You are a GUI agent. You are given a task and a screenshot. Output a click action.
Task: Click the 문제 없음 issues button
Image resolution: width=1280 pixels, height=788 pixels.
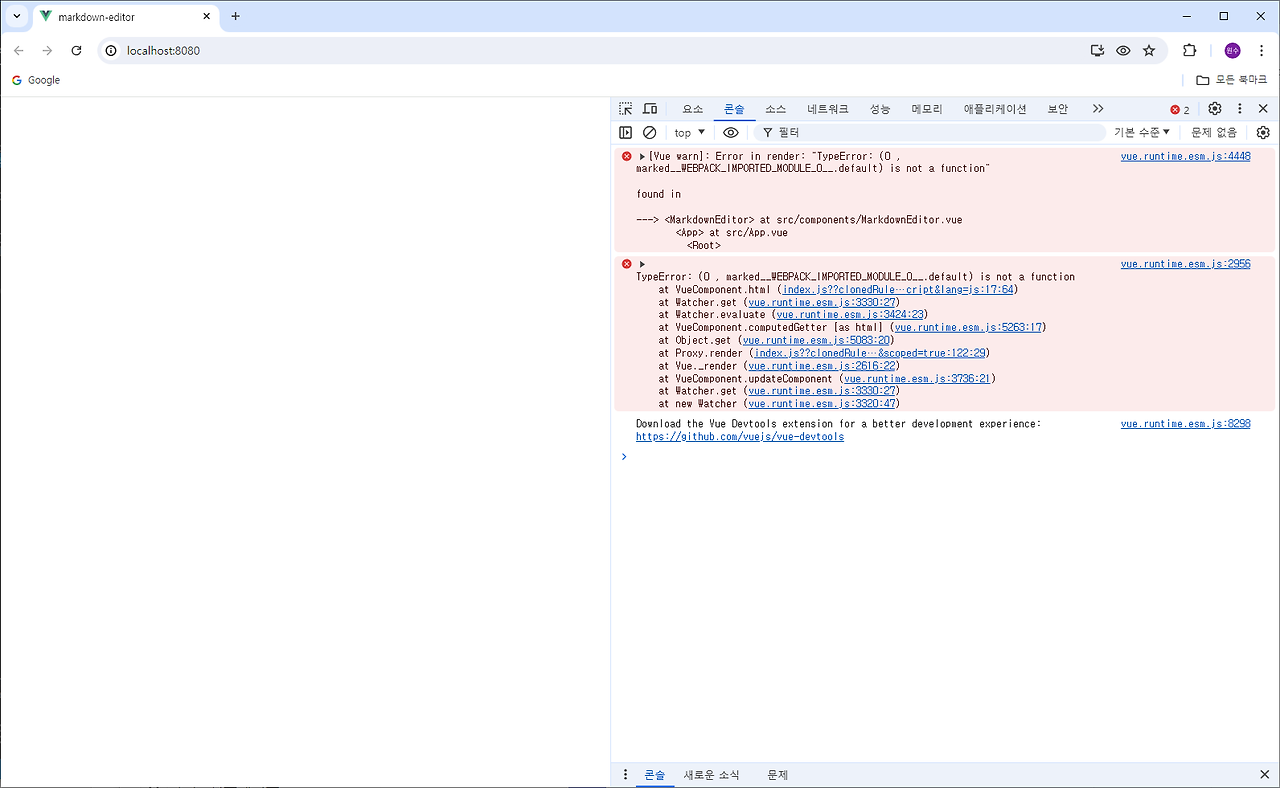1214,132
